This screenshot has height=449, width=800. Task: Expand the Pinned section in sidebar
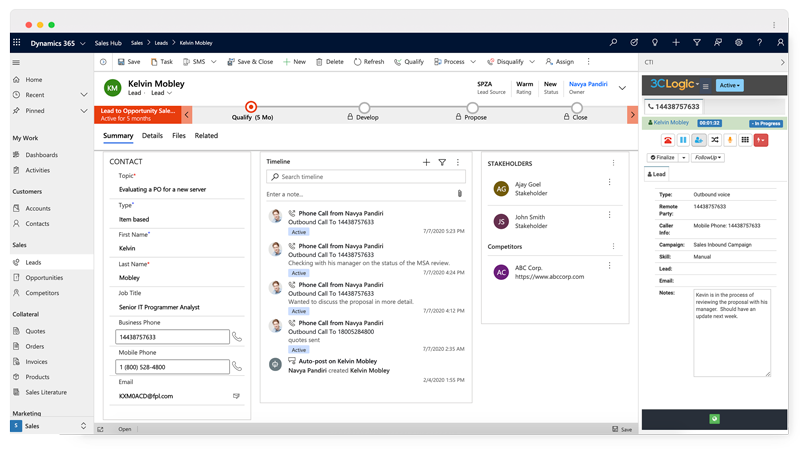[x=84, y=111]
